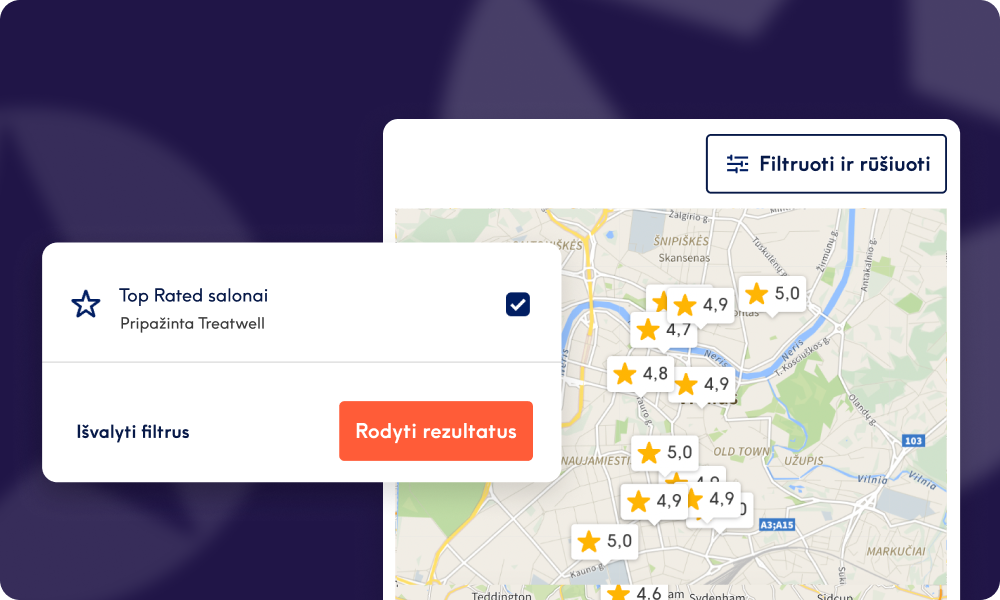Select the 4,8 rating map marker

tap(641, 374)
